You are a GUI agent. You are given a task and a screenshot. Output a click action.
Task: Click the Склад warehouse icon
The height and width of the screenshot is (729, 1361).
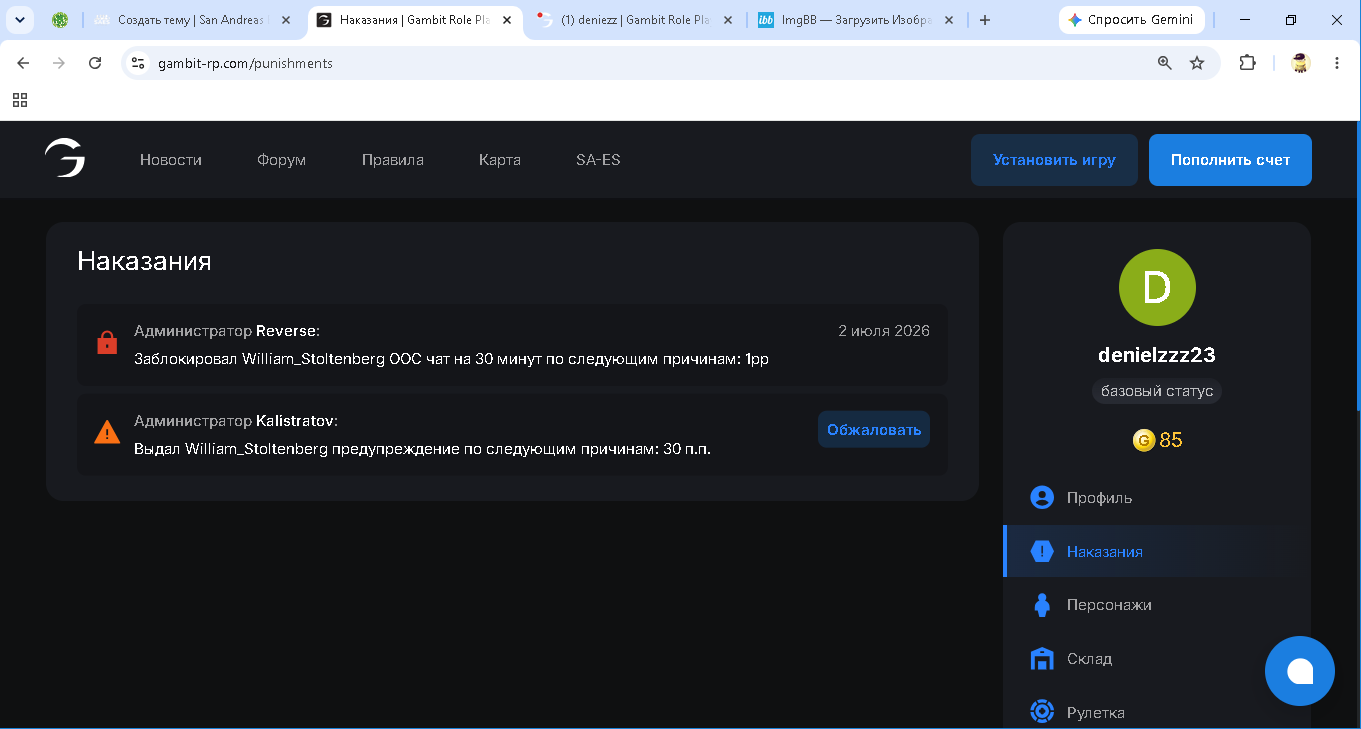click(1042, 658)
